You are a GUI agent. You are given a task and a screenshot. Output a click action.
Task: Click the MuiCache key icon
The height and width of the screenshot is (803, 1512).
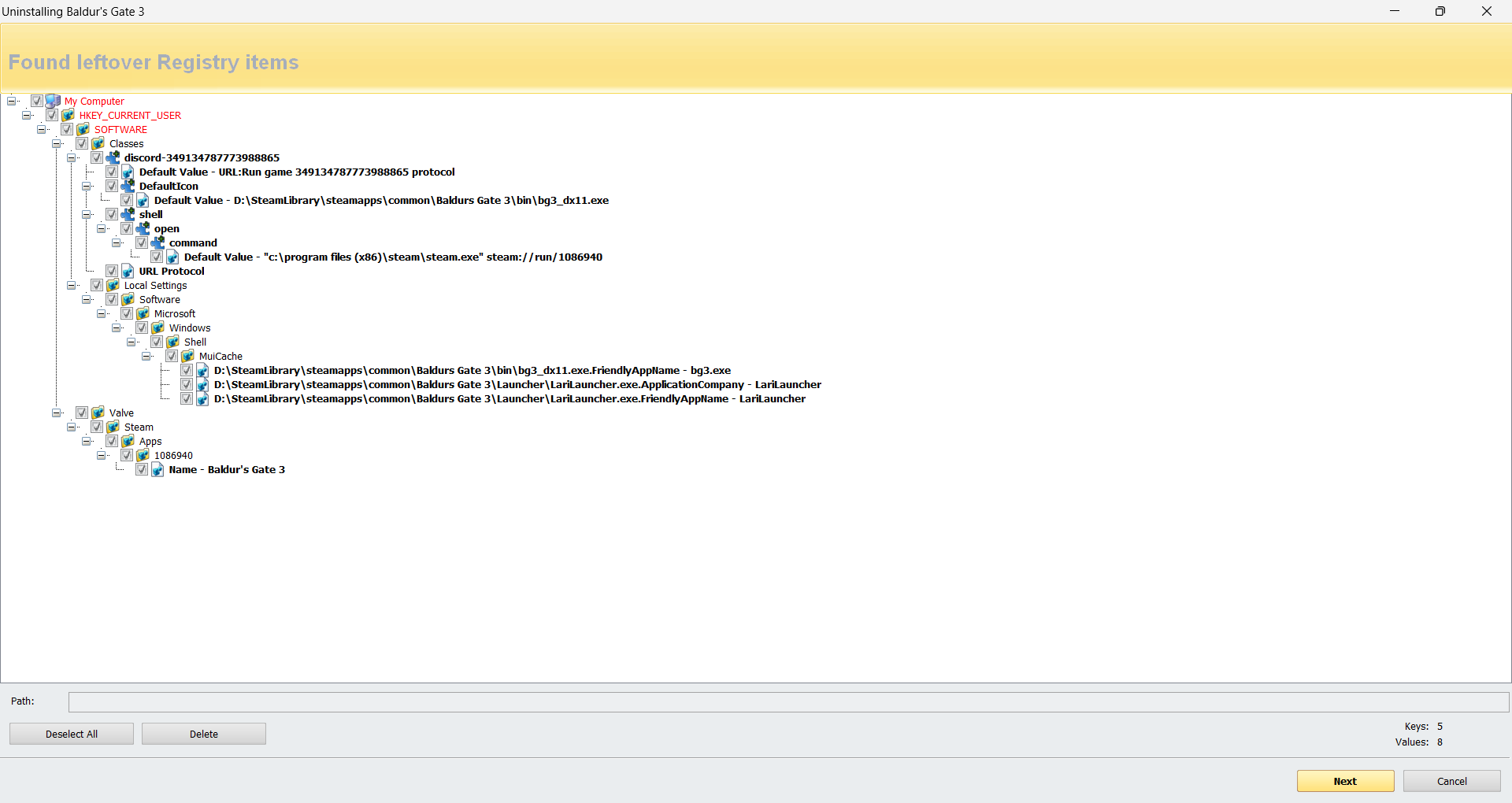[187, 356]
